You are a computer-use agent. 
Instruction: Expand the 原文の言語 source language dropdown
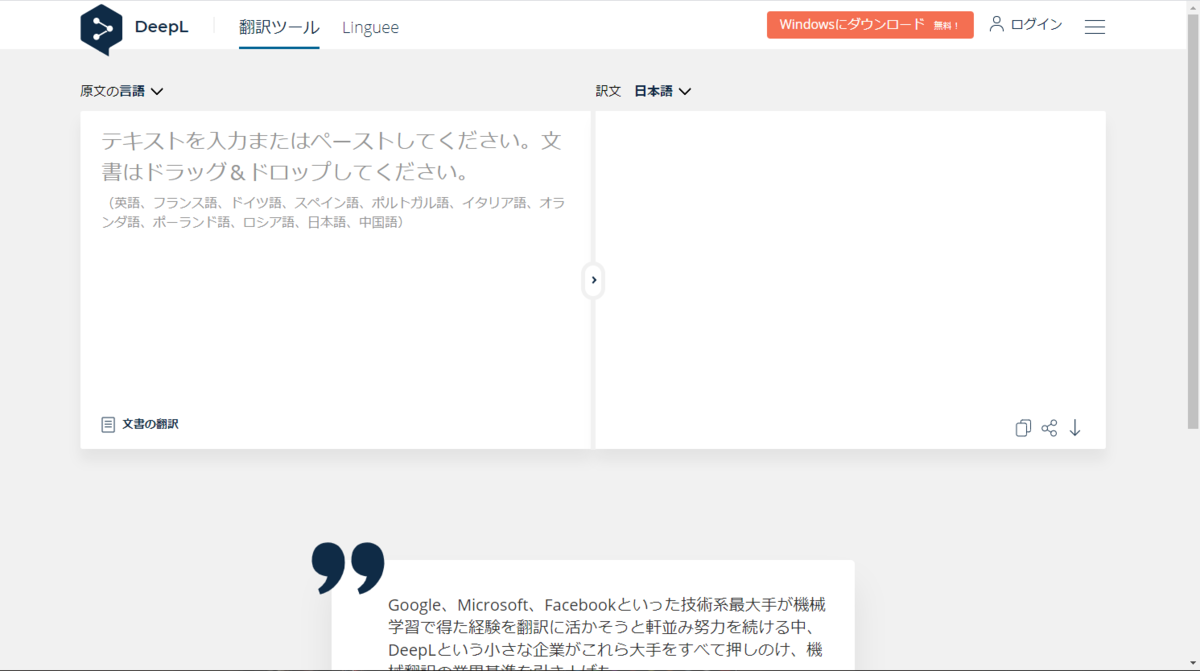[122, 91]
